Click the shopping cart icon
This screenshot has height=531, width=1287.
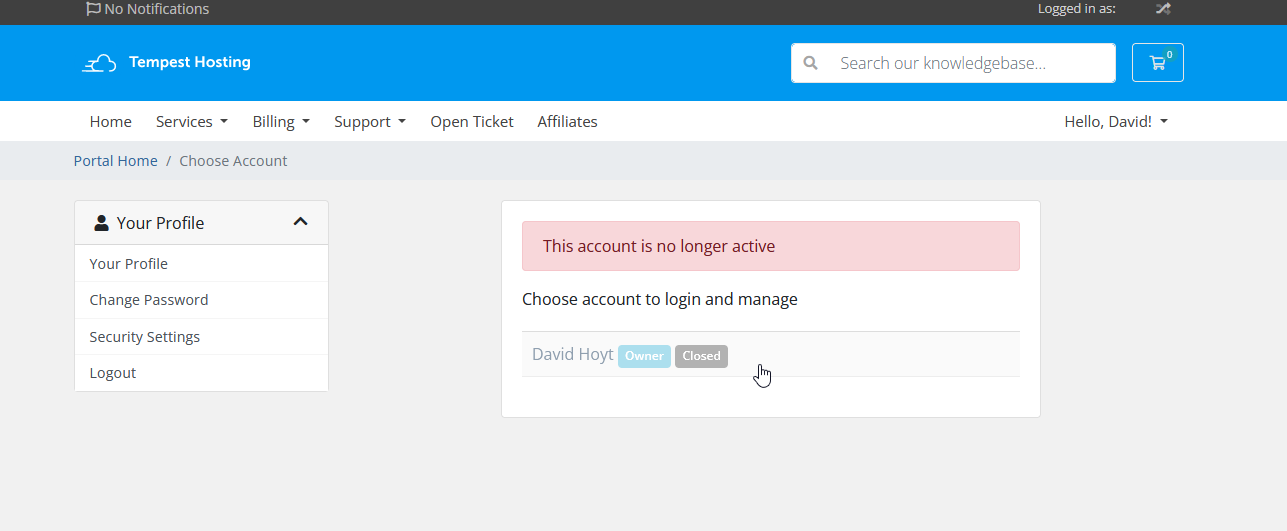click(1157, 63)
